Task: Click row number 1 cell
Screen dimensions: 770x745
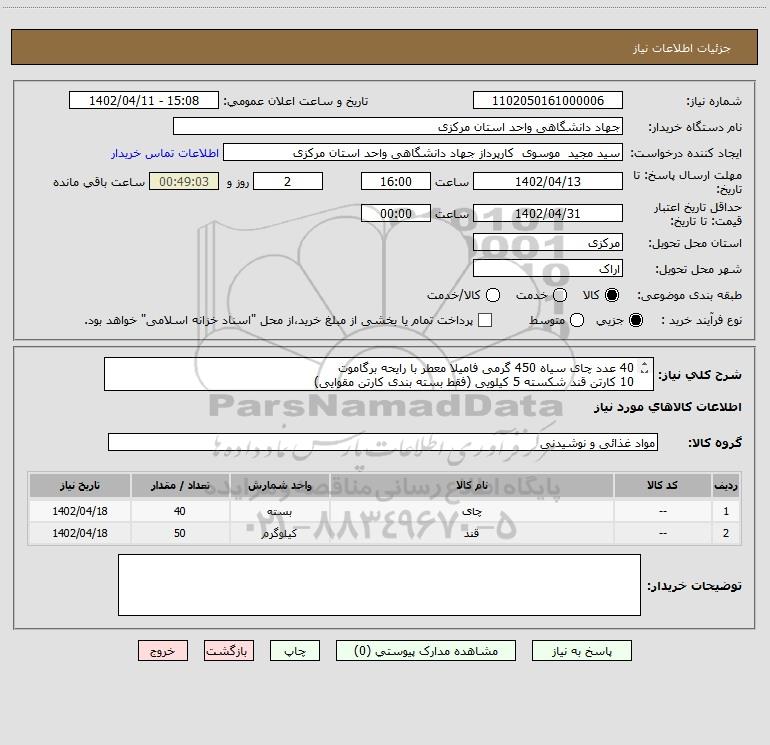Action: 726,511
